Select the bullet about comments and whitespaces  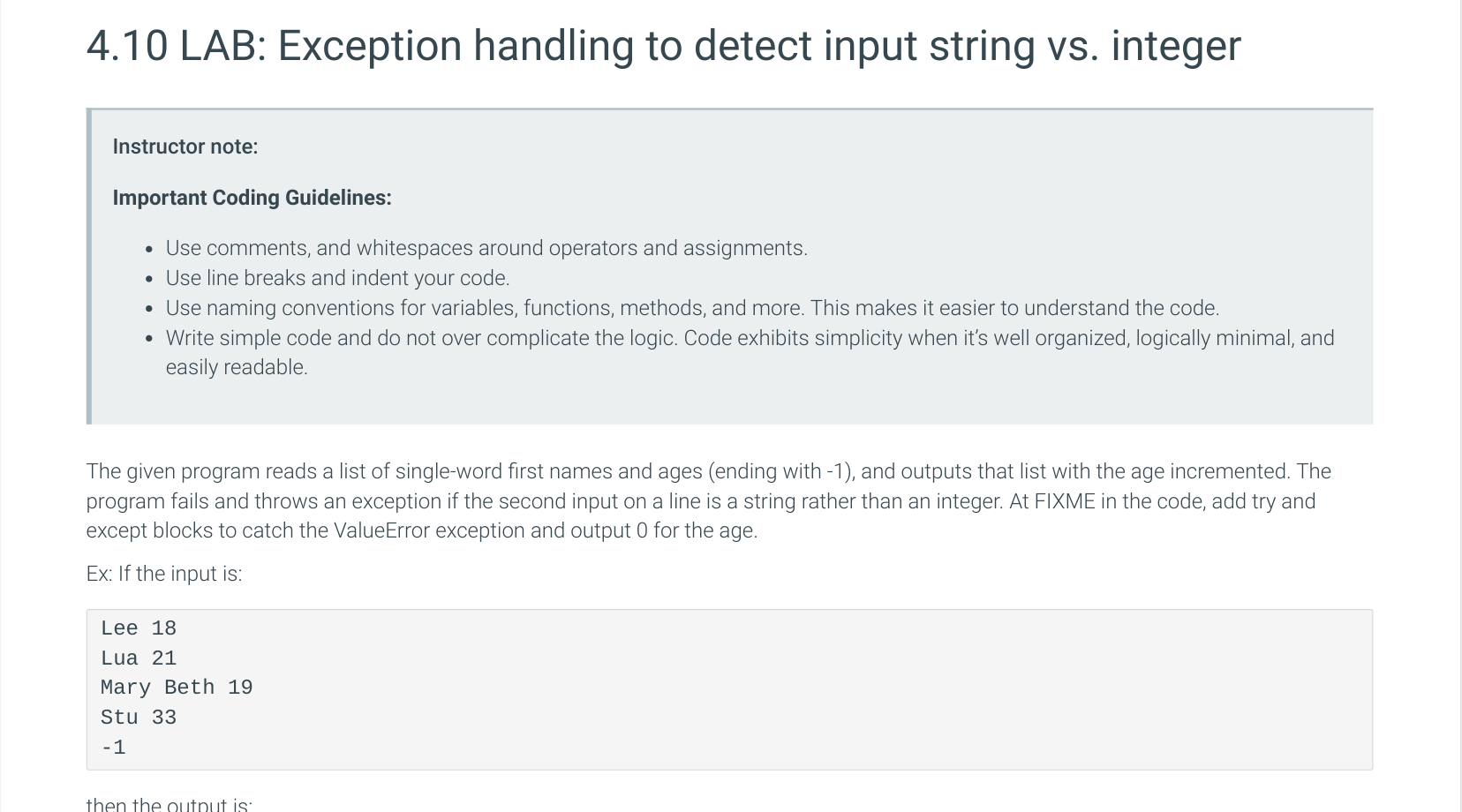pyautogui.click(x=486, y=248)
